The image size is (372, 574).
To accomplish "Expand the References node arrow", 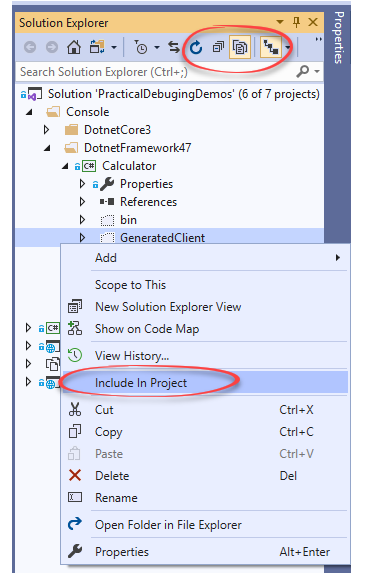I will (x=82, y=202).
